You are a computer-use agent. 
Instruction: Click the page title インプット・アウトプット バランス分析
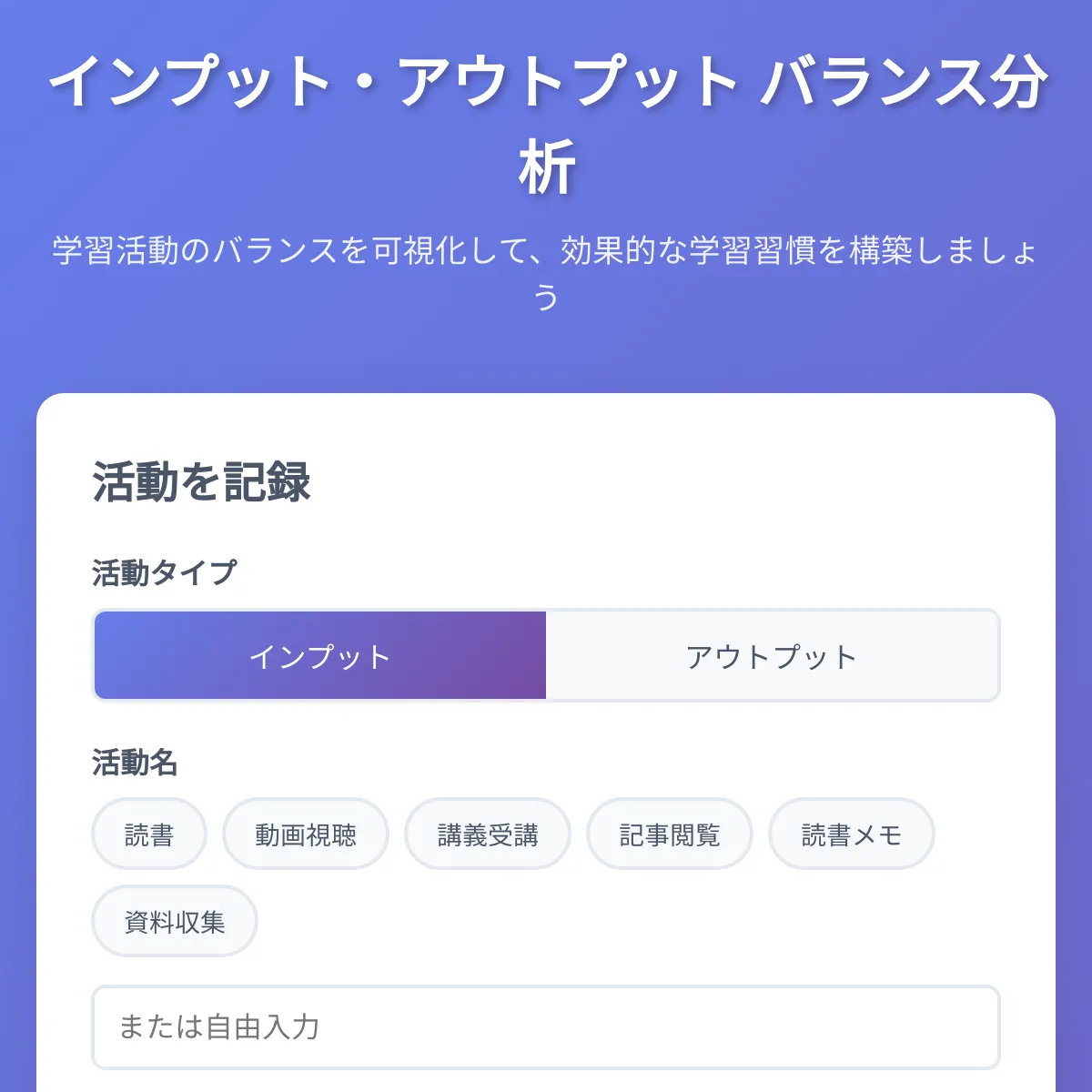546,118
